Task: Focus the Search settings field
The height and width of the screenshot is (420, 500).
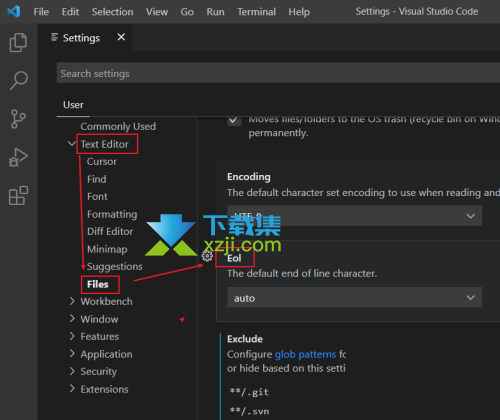Action: point(278,73)
